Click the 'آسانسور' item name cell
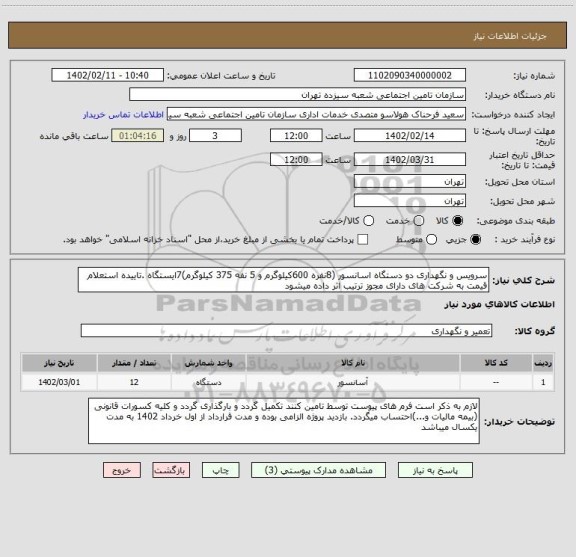The image size is (576, 557). pyautogui.click(x=353, y=382)
